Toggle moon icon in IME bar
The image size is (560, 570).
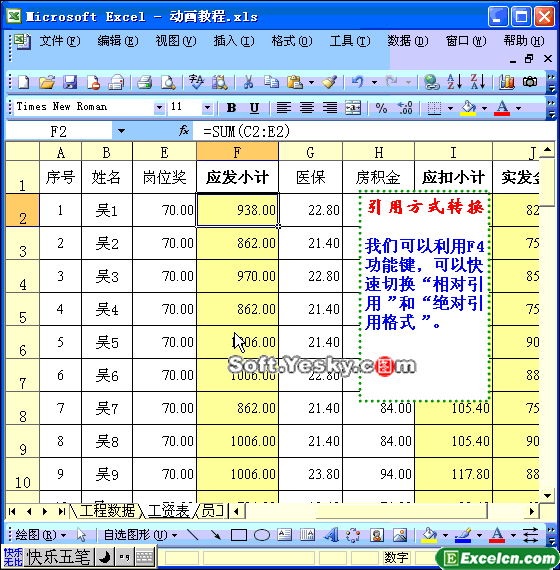pyautogui.click(x=105, y=557)
